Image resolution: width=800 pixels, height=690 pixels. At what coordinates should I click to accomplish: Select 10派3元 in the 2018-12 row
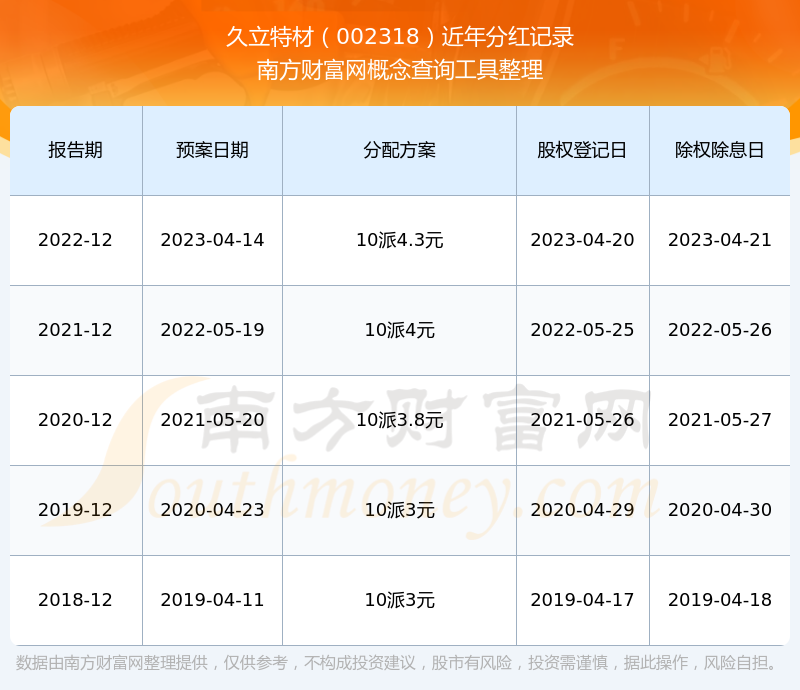pyautogui.click(x=399, y=600)
